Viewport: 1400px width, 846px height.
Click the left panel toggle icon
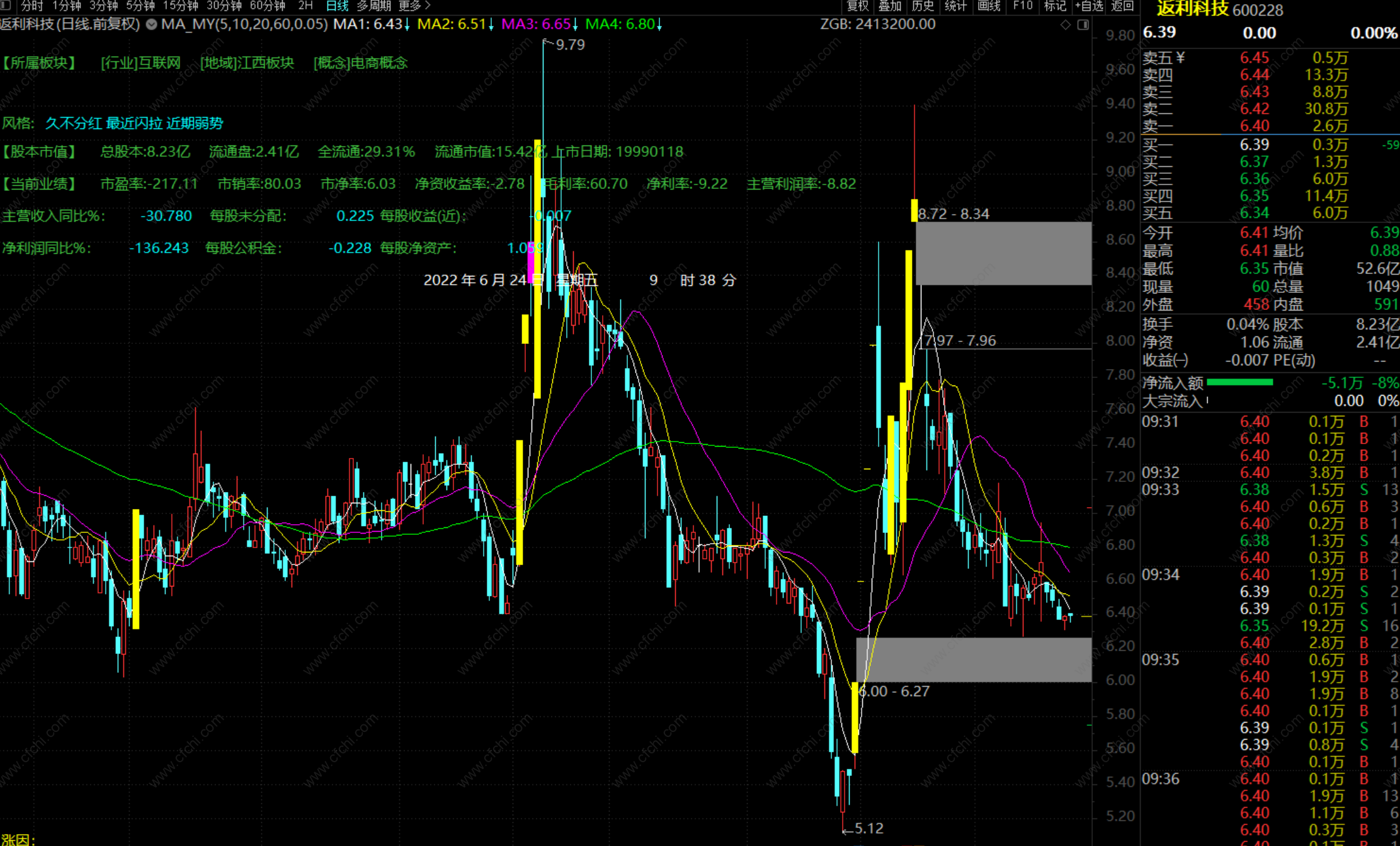coord(5,6)
